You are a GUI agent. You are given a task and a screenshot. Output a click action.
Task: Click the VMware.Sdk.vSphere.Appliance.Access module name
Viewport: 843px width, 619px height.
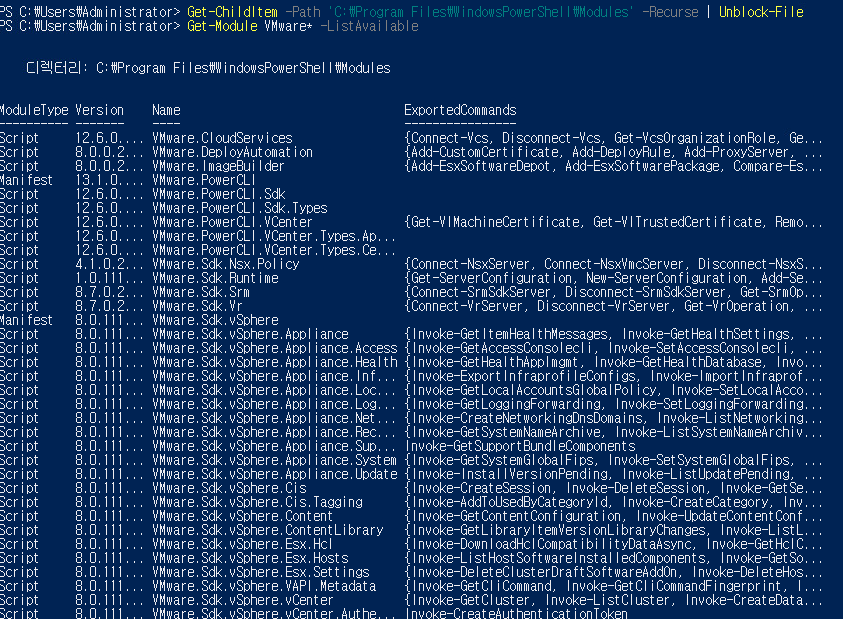[x=275, y=348]
